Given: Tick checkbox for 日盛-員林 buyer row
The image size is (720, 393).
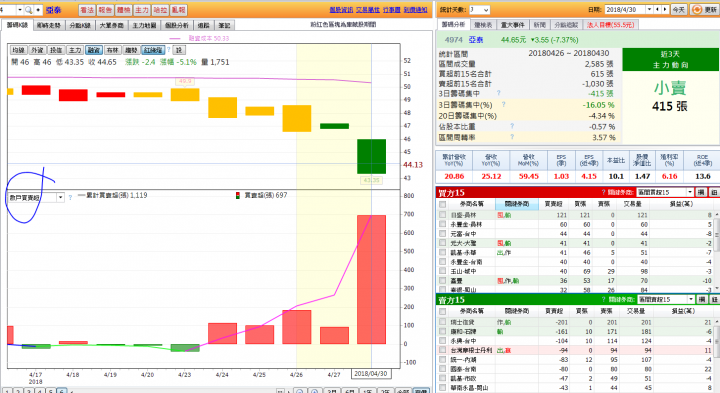Looking at the screenshot, I should [x=442, y=214].
